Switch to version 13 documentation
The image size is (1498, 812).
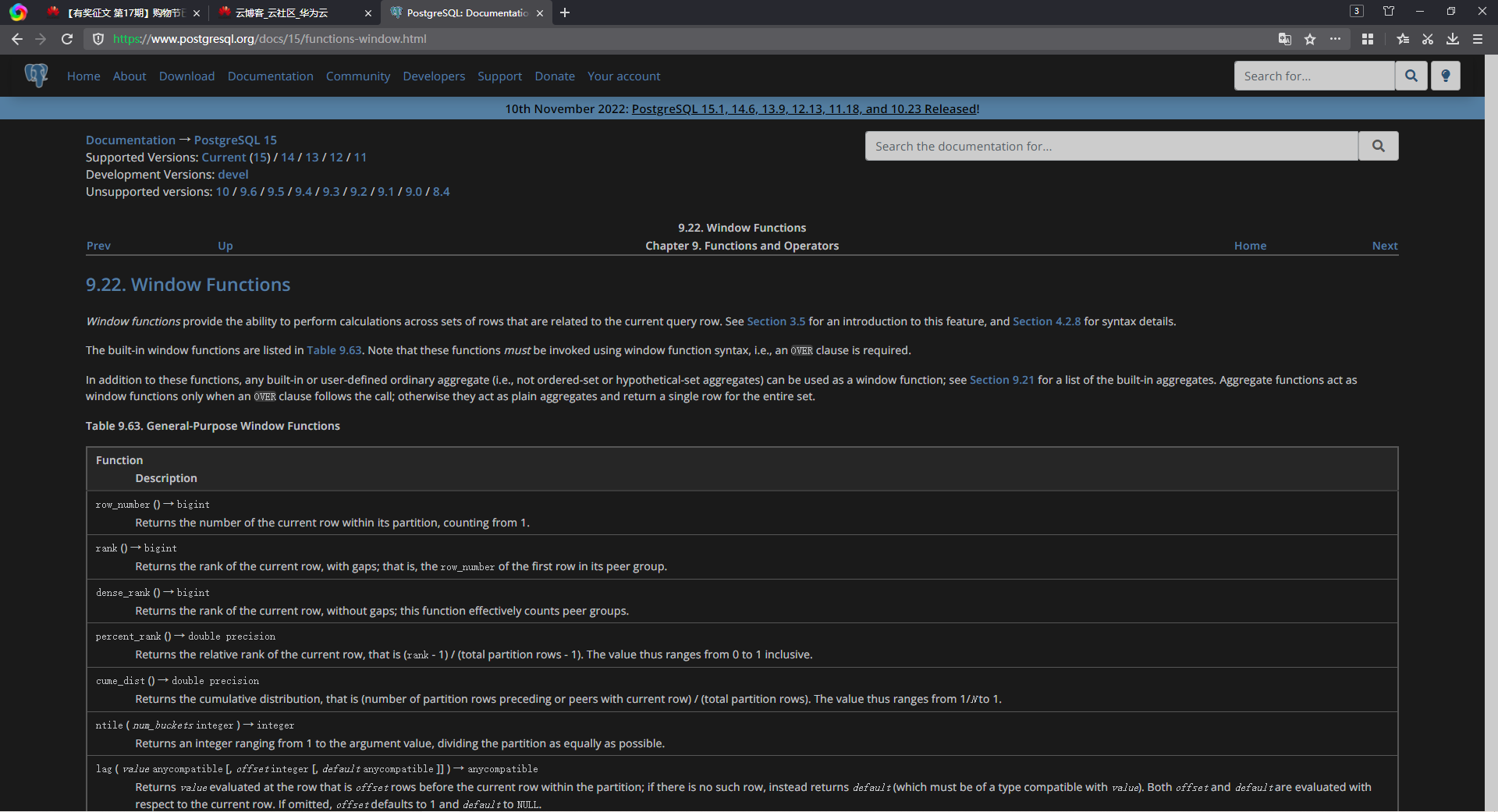(x=312, y=157)
